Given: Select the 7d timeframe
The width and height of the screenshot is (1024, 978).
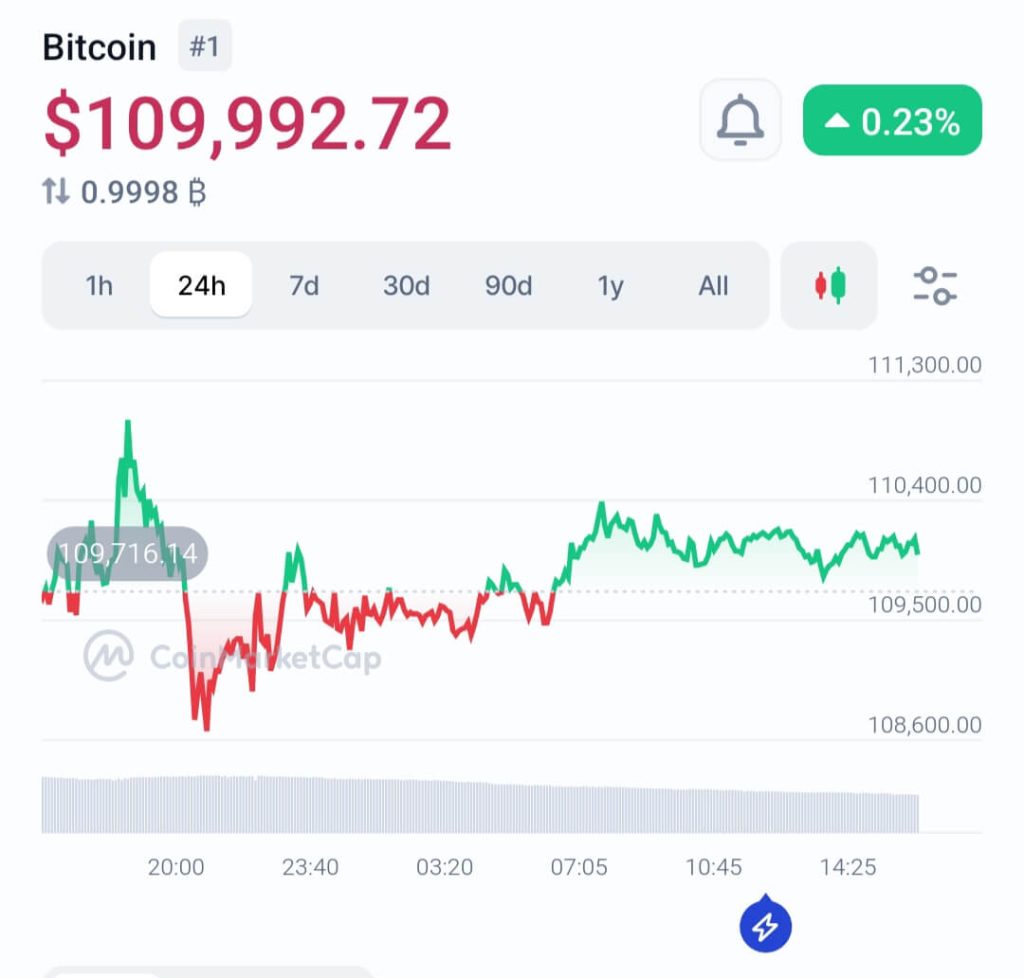Looking at the screenshot, I should point(304,285).
